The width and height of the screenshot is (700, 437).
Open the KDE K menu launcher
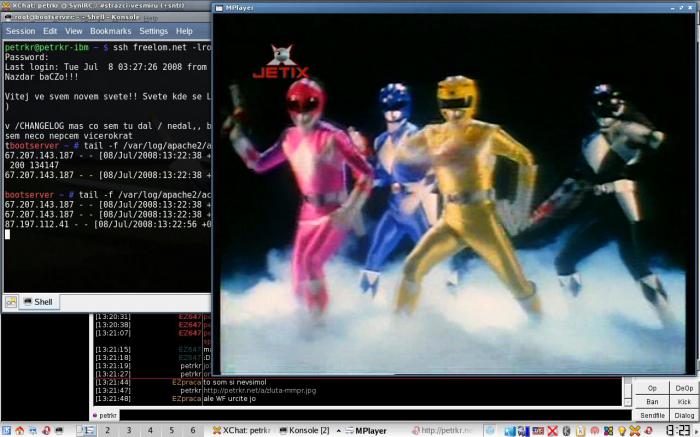pyautogui.click(x=6, y=430)
